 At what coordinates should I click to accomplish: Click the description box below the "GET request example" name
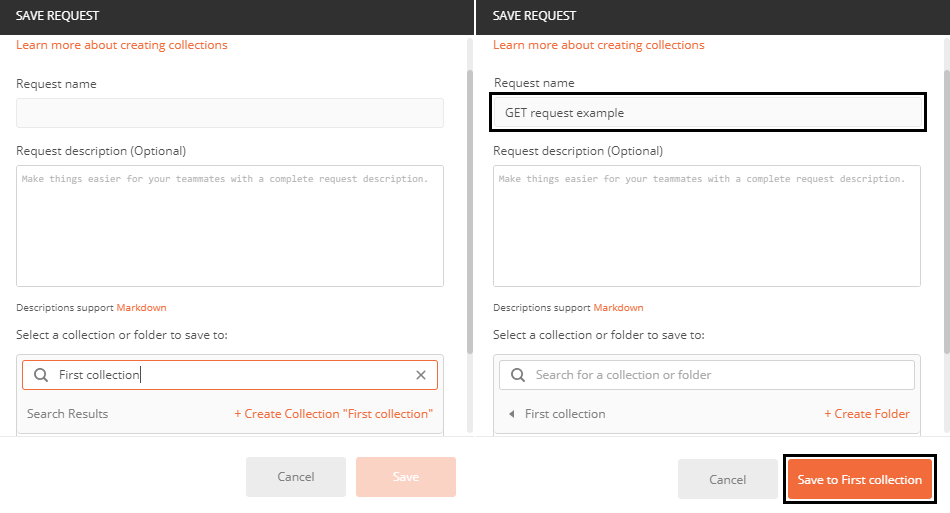point(706,226)
